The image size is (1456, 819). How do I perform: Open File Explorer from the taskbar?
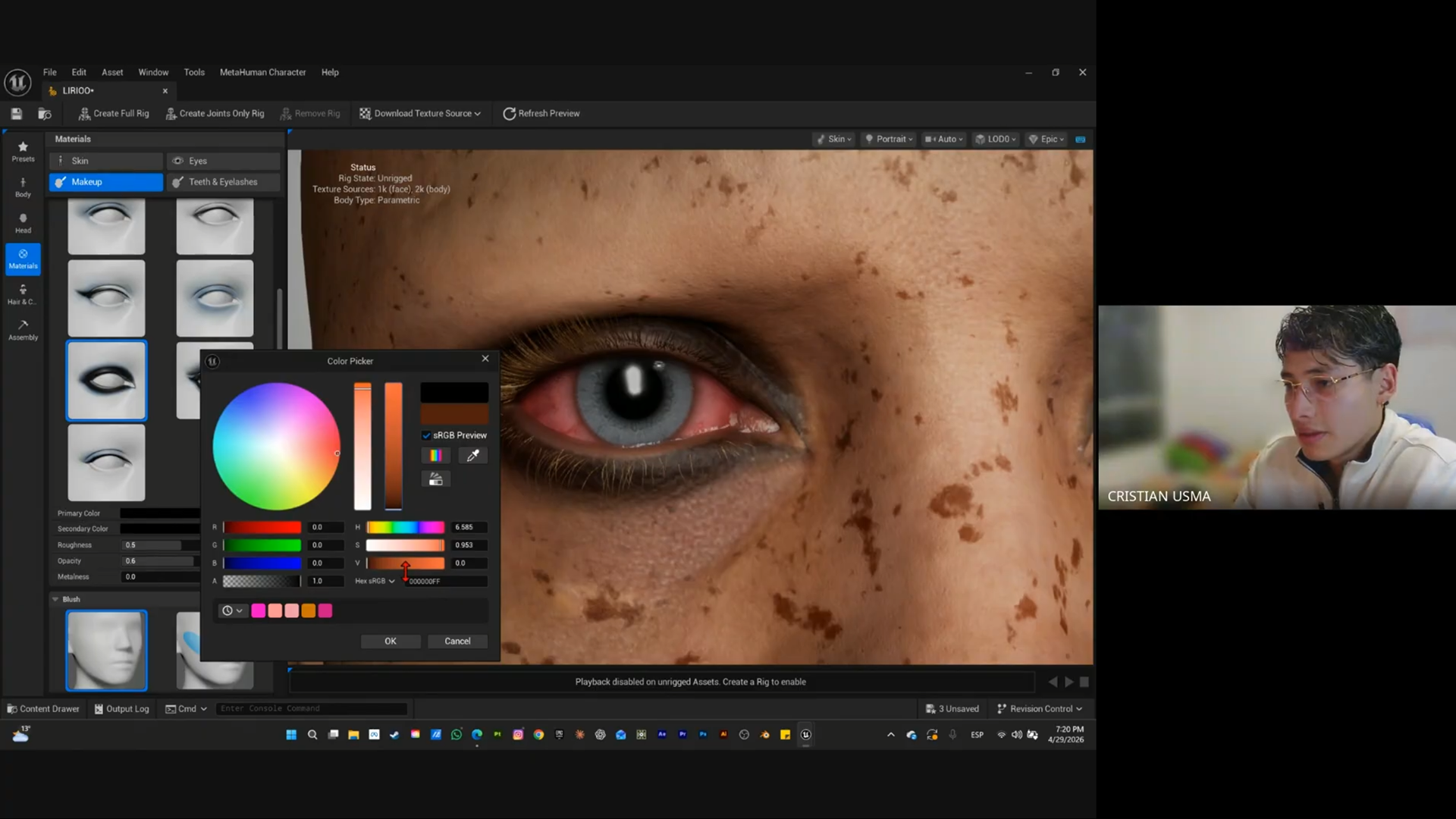tap(353, 734)
